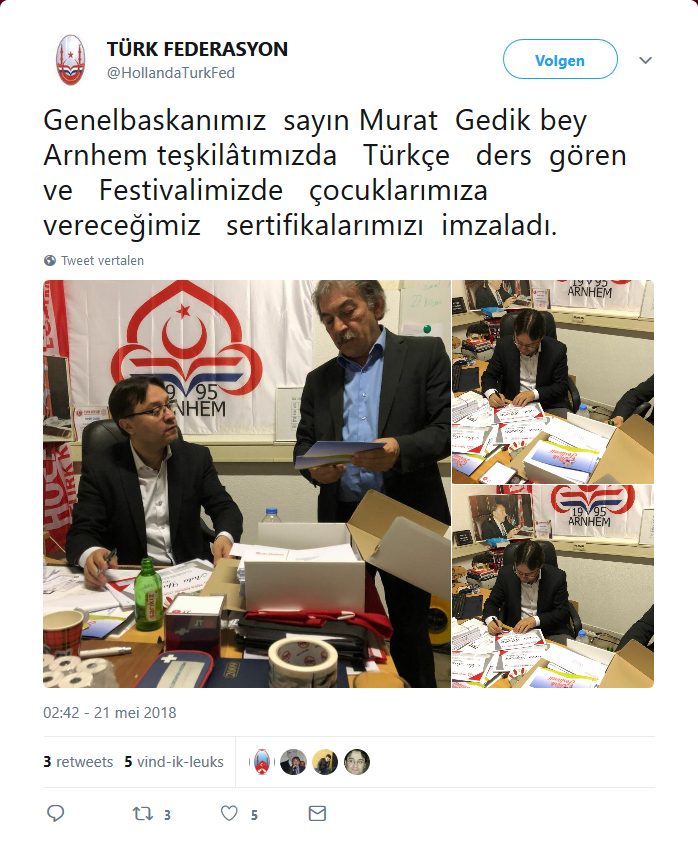Click the envelope direct message icon

(x=317, y=814)
